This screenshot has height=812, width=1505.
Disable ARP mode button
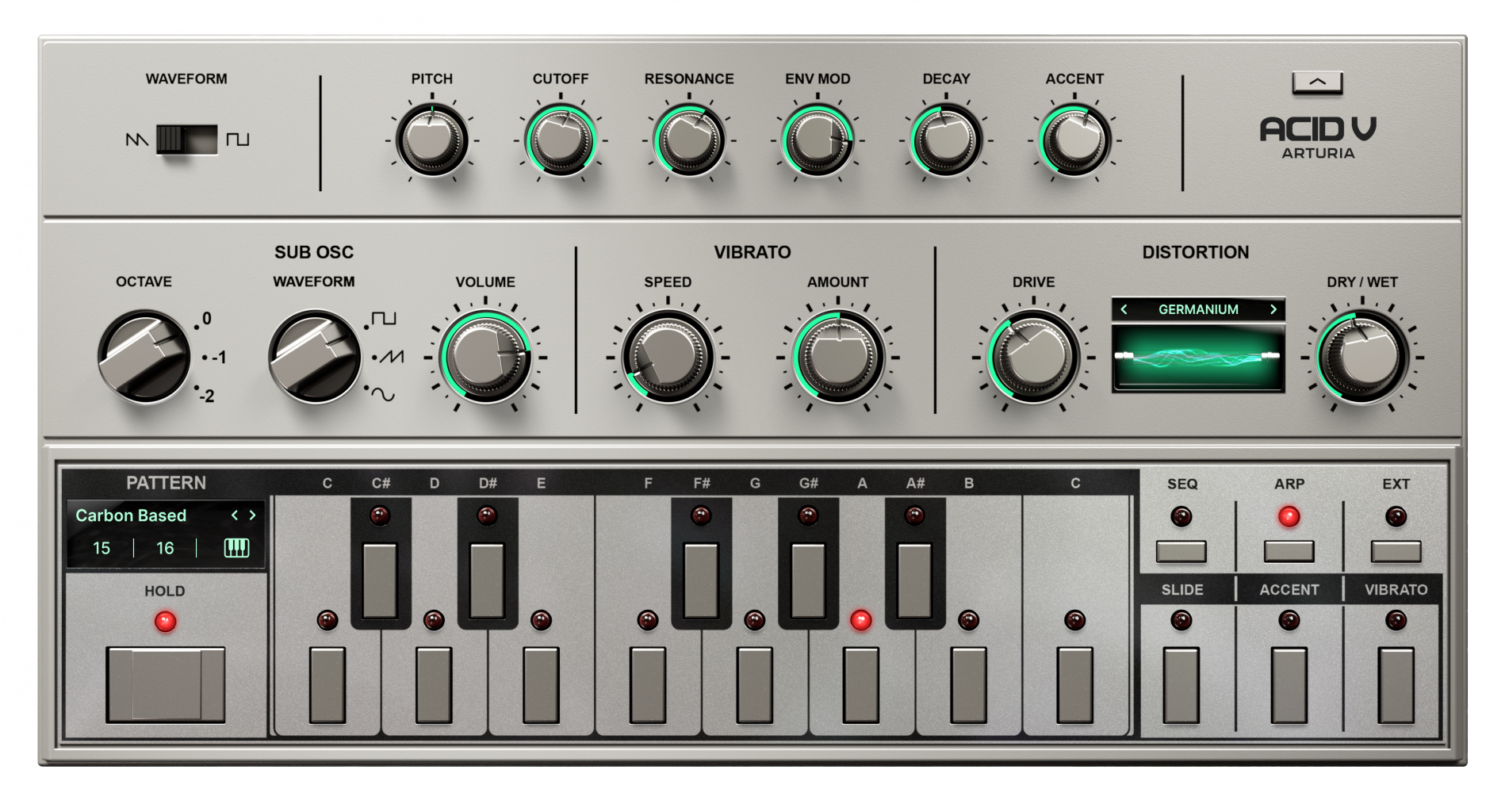[1289, 551]
